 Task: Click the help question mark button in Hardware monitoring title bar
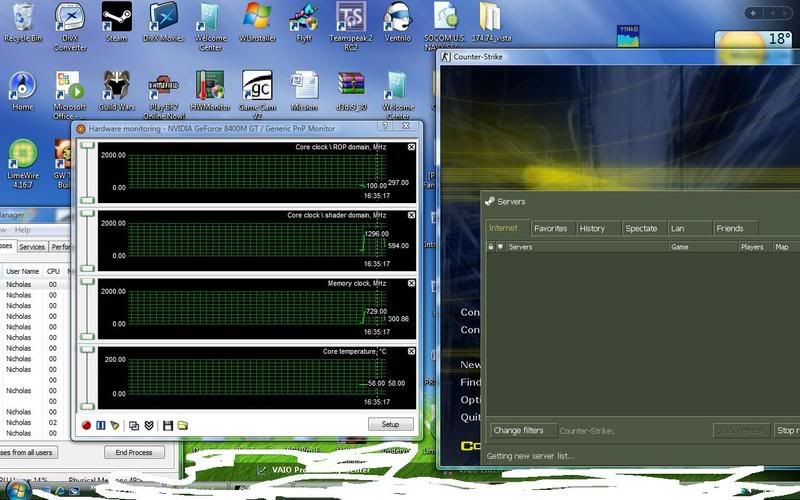(x=384, y=126)
